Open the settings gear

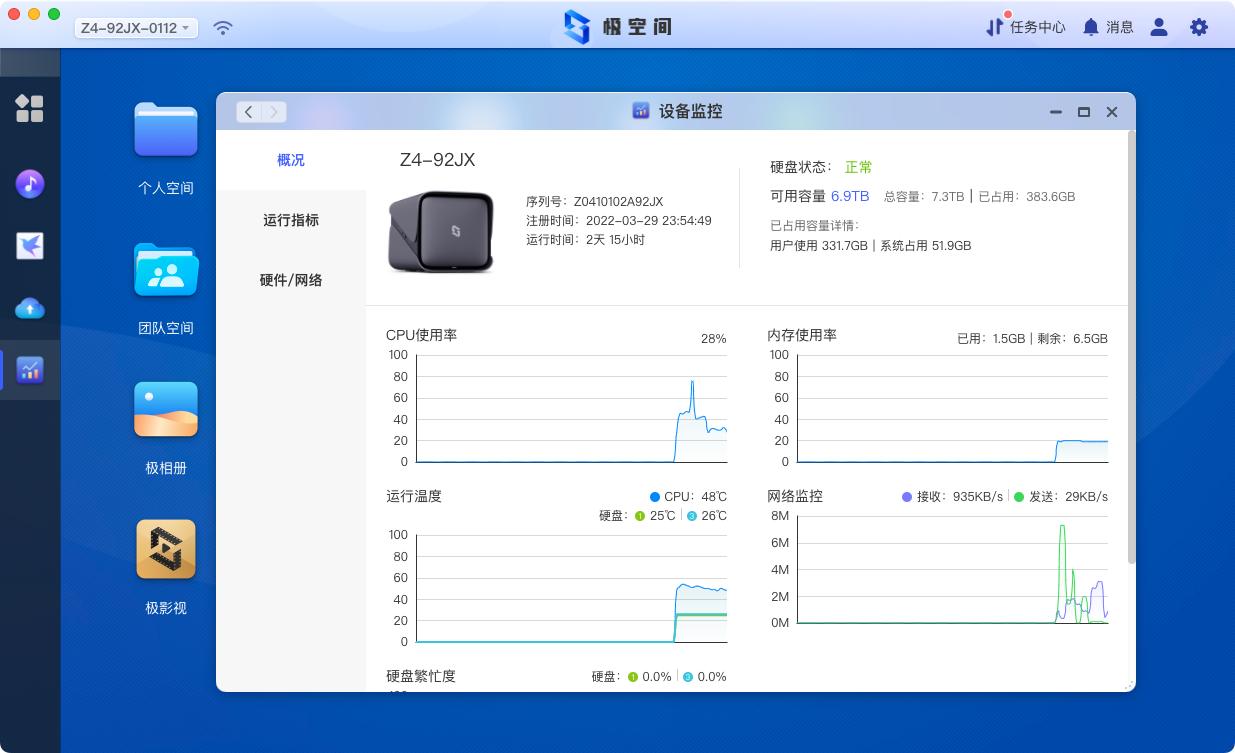[1198, 27]
